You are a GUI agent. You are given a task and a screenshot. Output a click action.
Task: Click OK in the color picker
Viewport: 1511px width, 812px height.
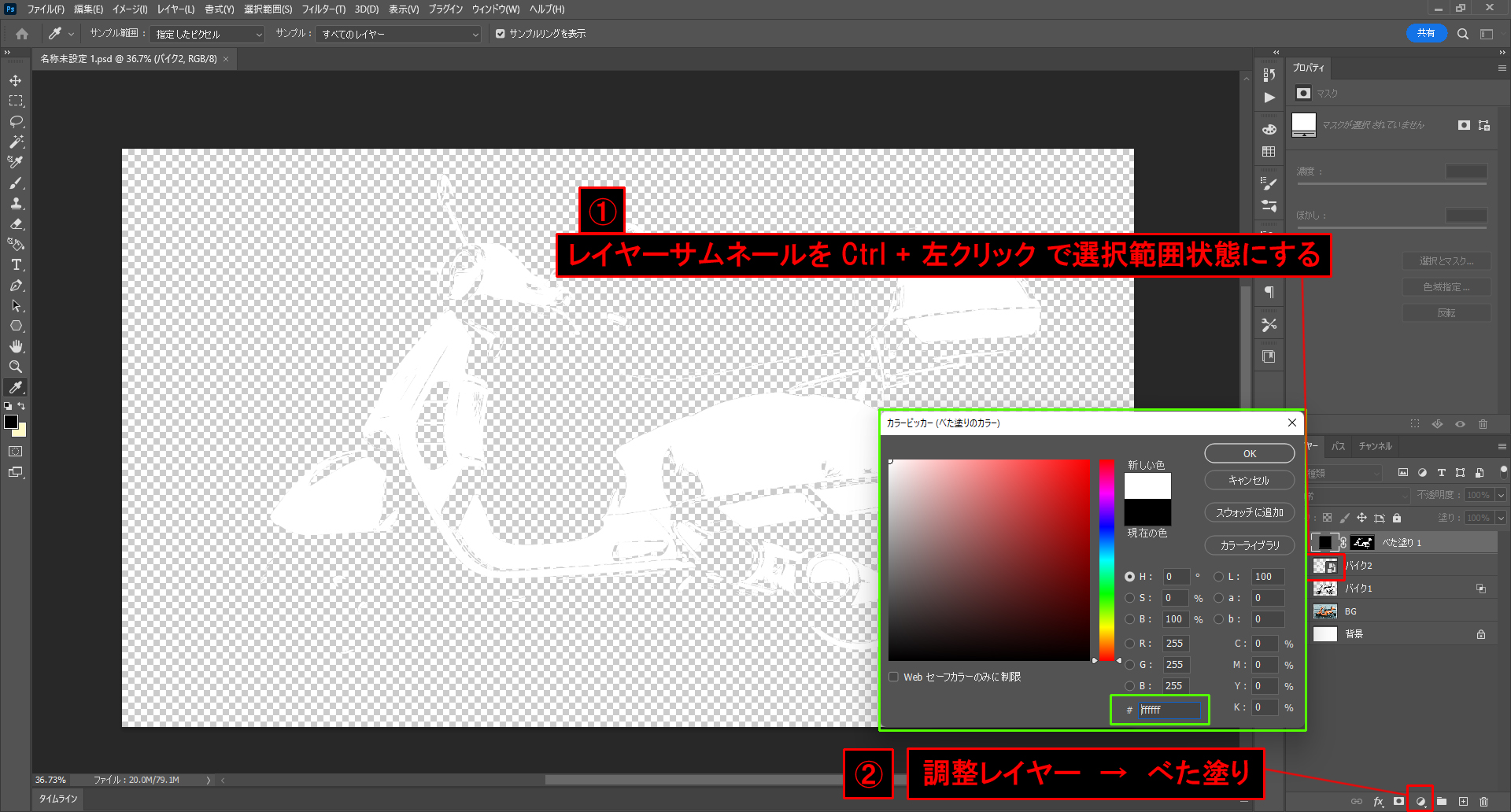(x=1249, y=454)
